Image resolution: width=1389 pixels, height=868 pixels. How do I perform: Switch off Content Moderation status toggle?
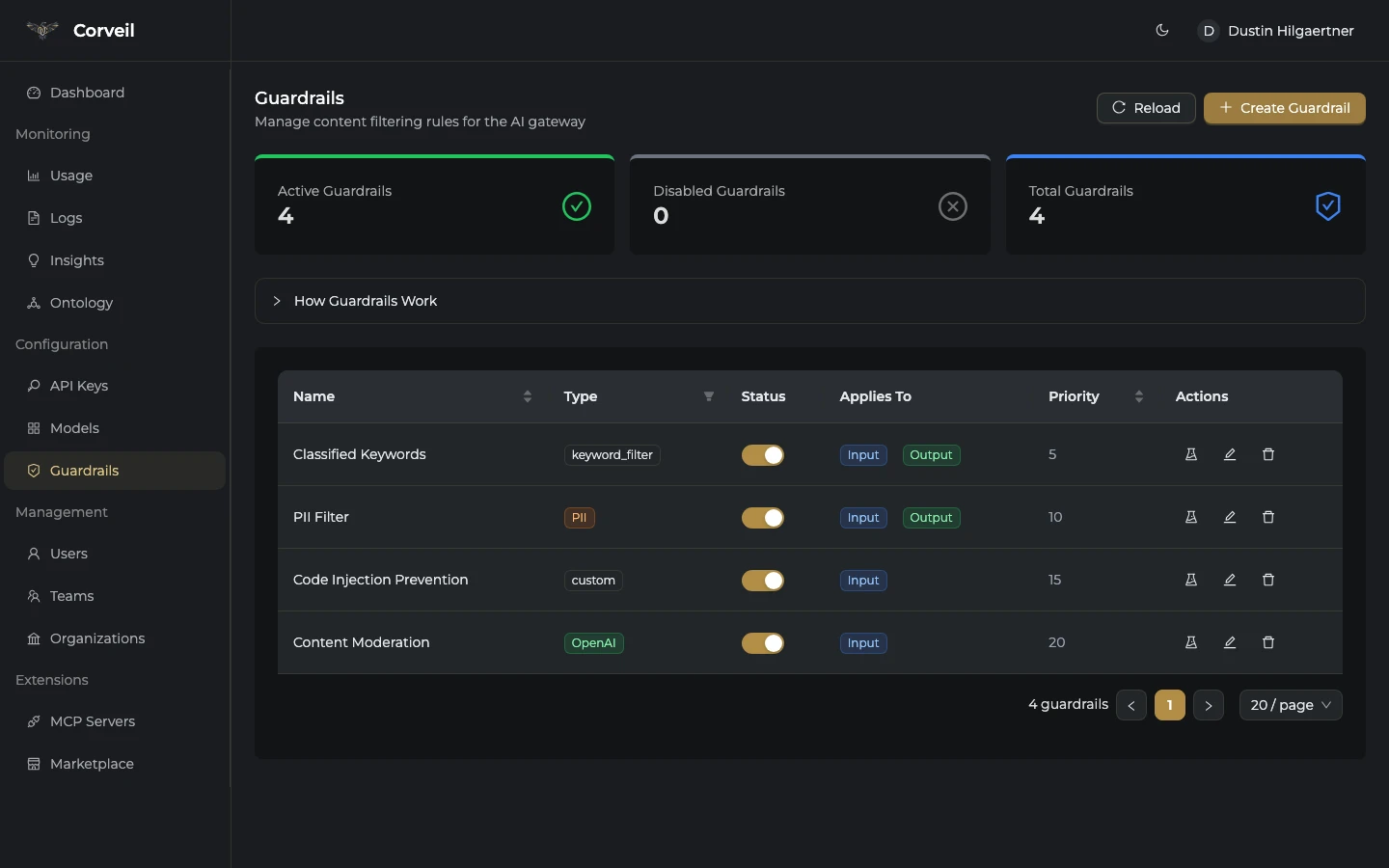pos(762,643)
